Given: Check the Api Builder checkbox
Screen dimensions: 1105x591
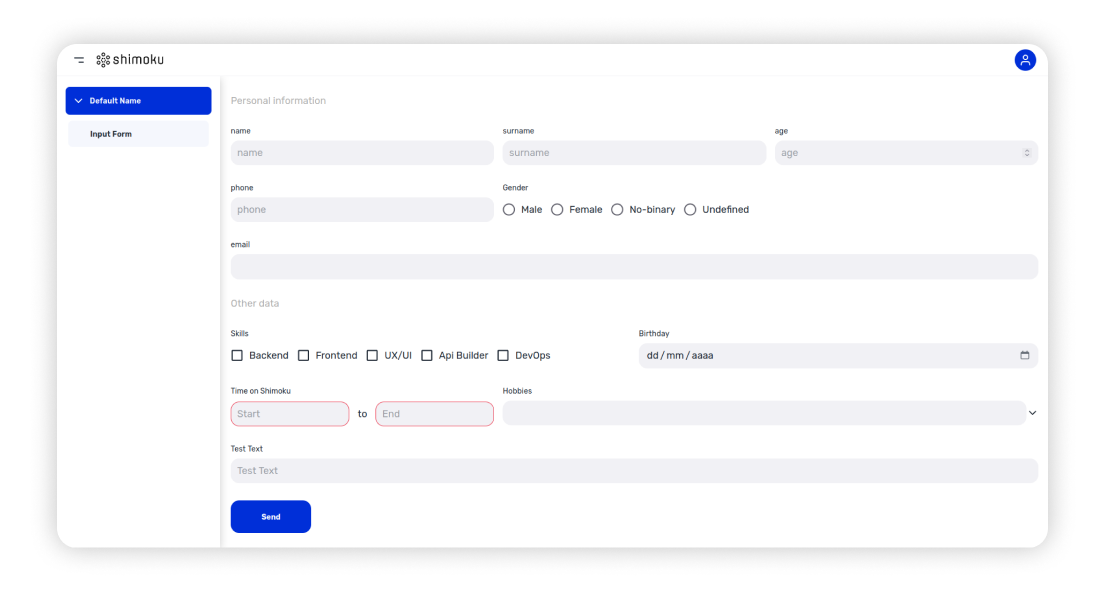Looking at the screenshot, I should point(427,355).
